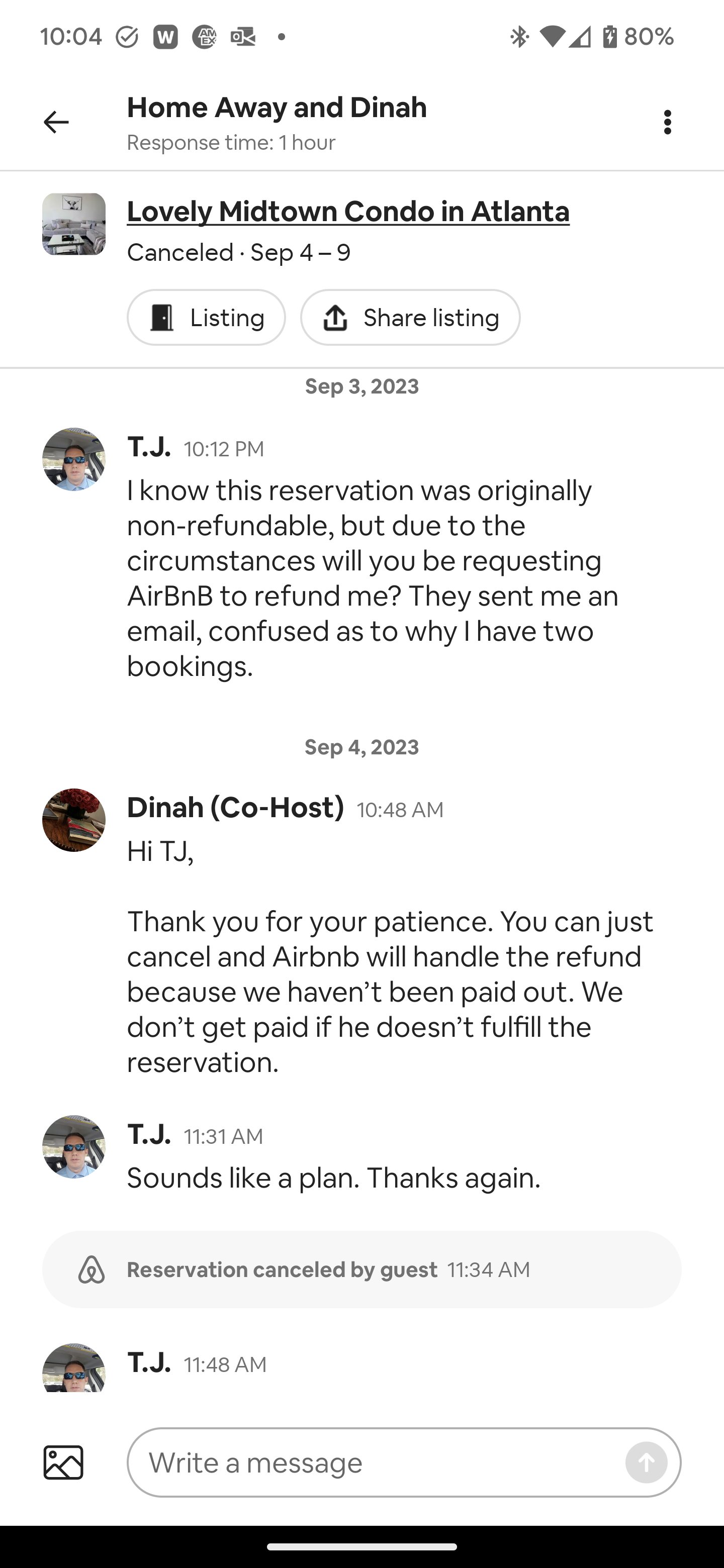724x1568 pixels.
Task: Type in the Write a message field
Action: pos(378,1462)
